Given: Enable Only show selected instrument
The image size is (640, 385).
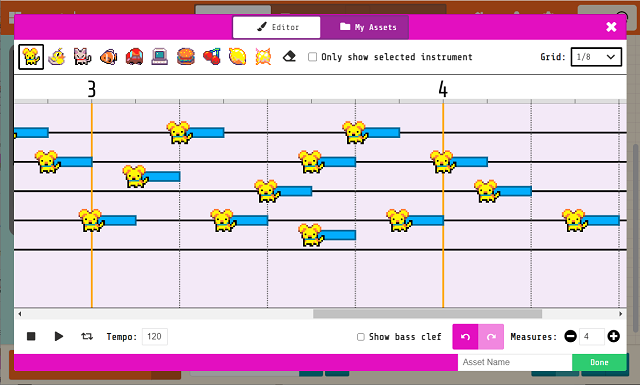Looking at the screenshot, I should point(312,57).
